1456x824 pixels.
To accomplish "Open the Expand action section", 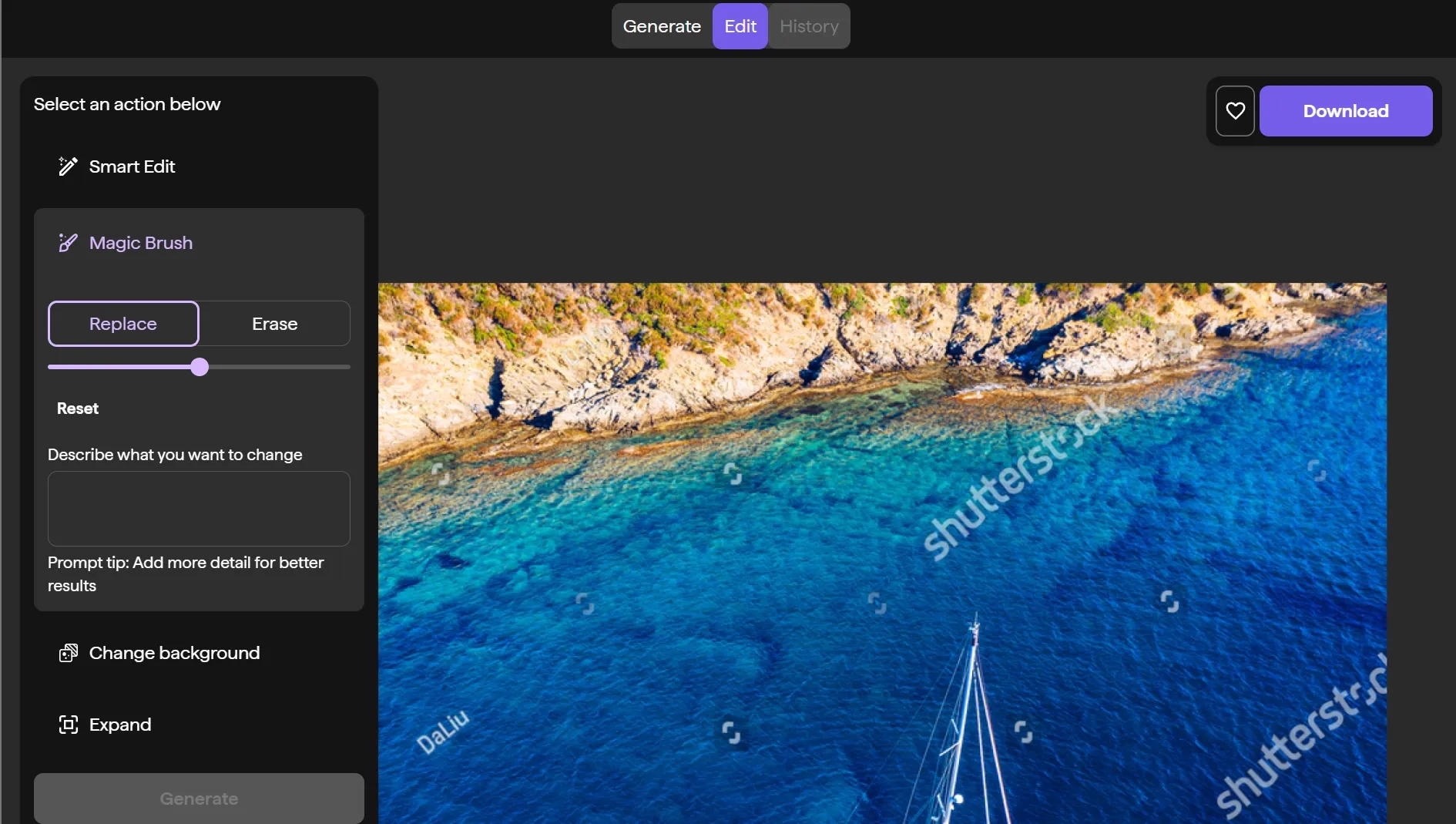I will click(x=199, y=725).
